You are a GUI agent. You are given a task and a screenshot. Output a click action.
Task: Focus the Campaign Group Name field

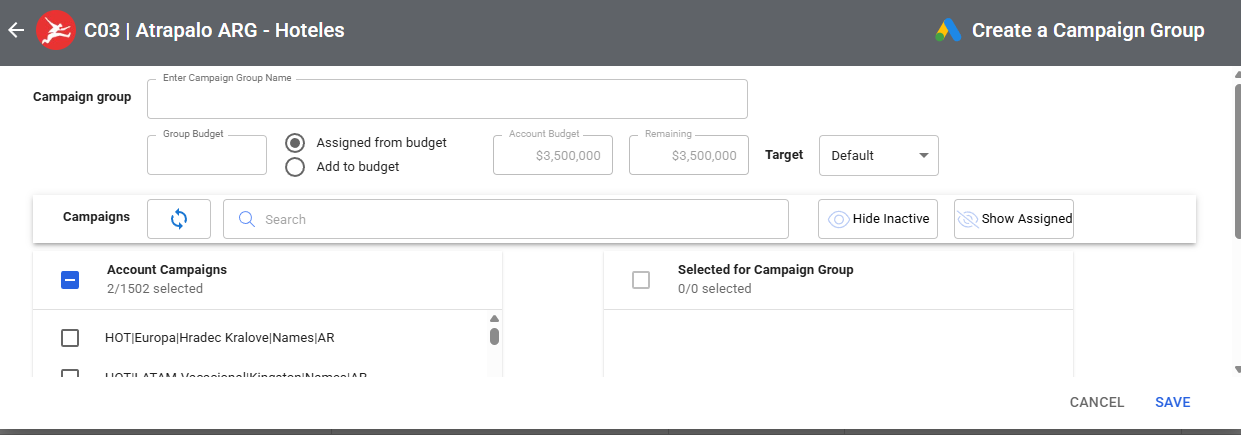coord(447,100)
